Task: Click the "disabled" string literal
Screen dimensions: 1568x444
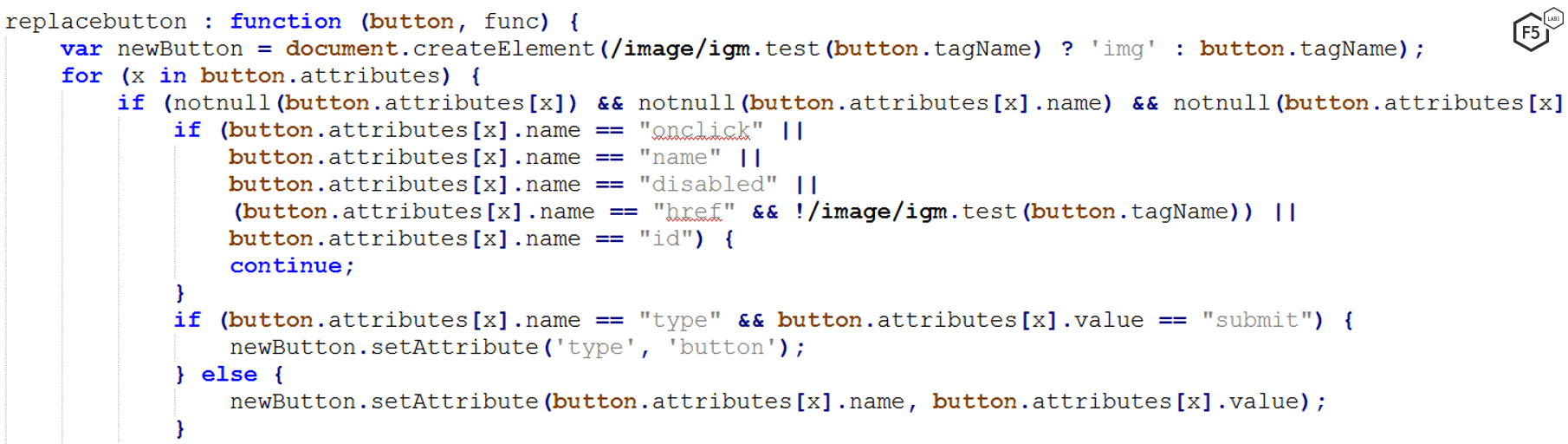Action: pyautogui.click(x=708, y=185)
